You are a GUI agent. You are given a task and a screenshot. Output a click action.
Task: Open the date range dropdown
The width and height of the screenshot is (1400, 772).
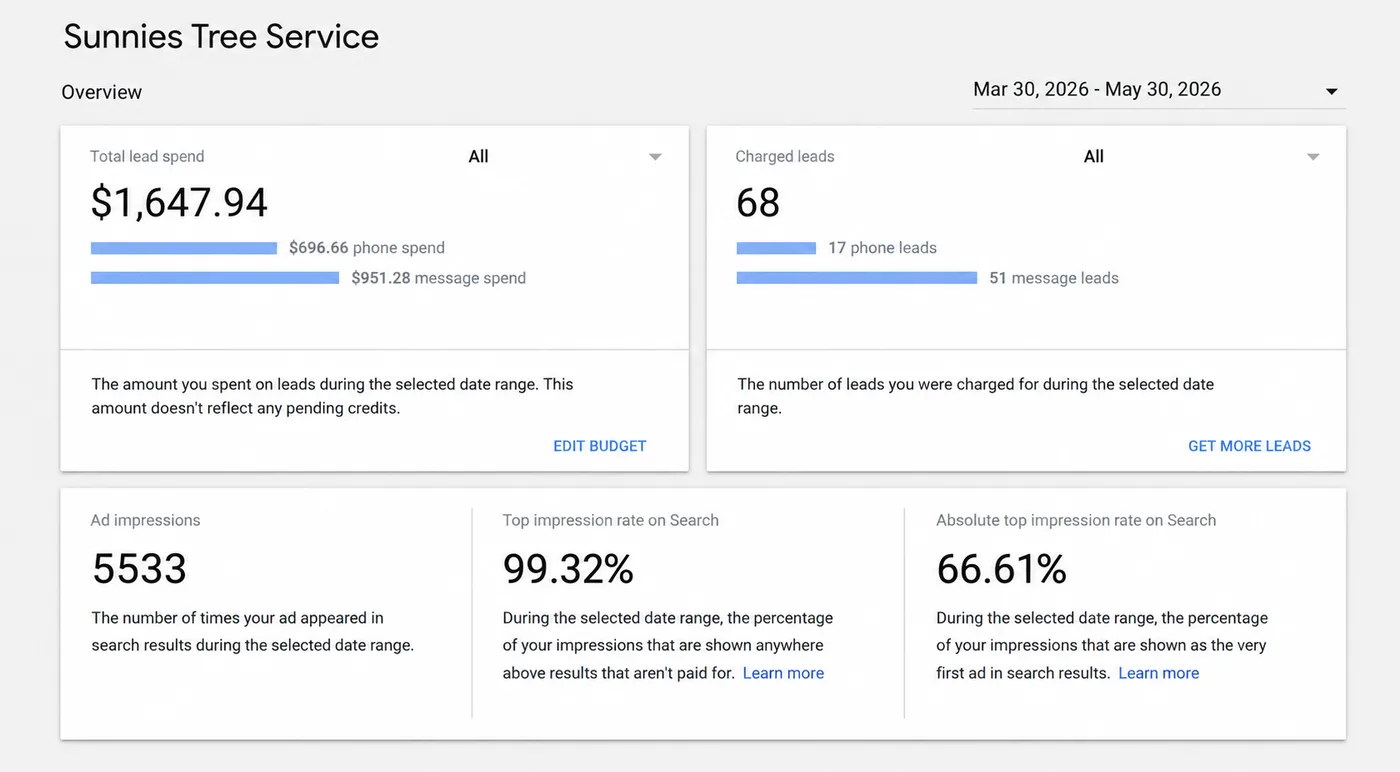click(1159, 89)
